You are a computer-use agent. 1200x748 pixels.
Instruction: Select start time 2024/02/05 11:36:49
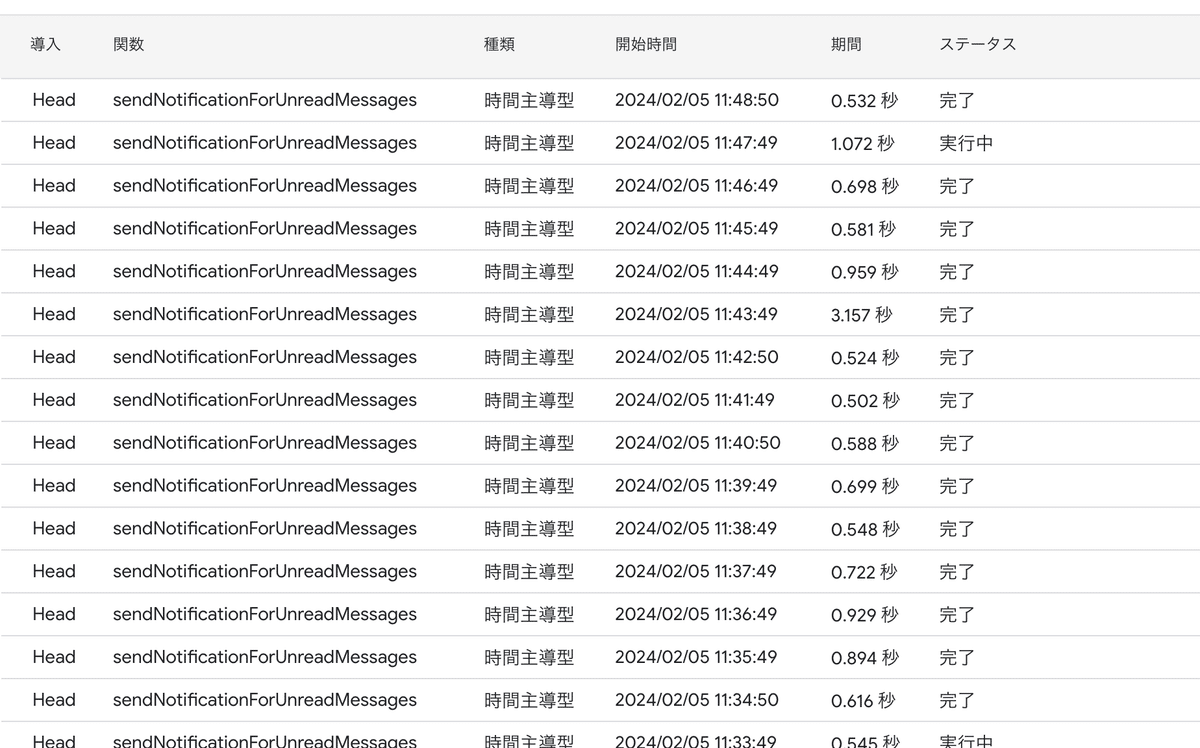pyautogui.click(x=696, y=614)
